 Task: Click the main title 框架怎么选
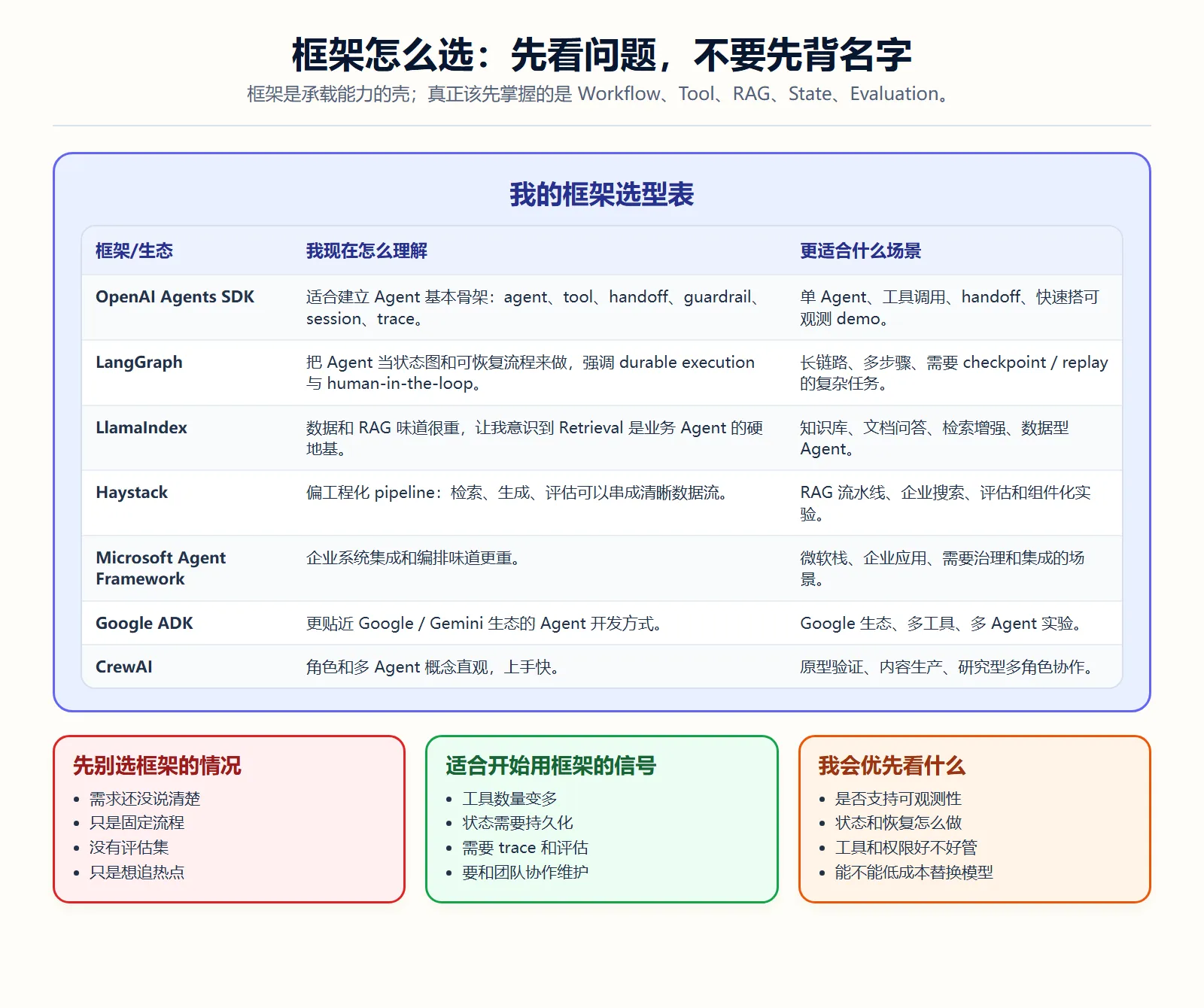[x=601, y=55]
